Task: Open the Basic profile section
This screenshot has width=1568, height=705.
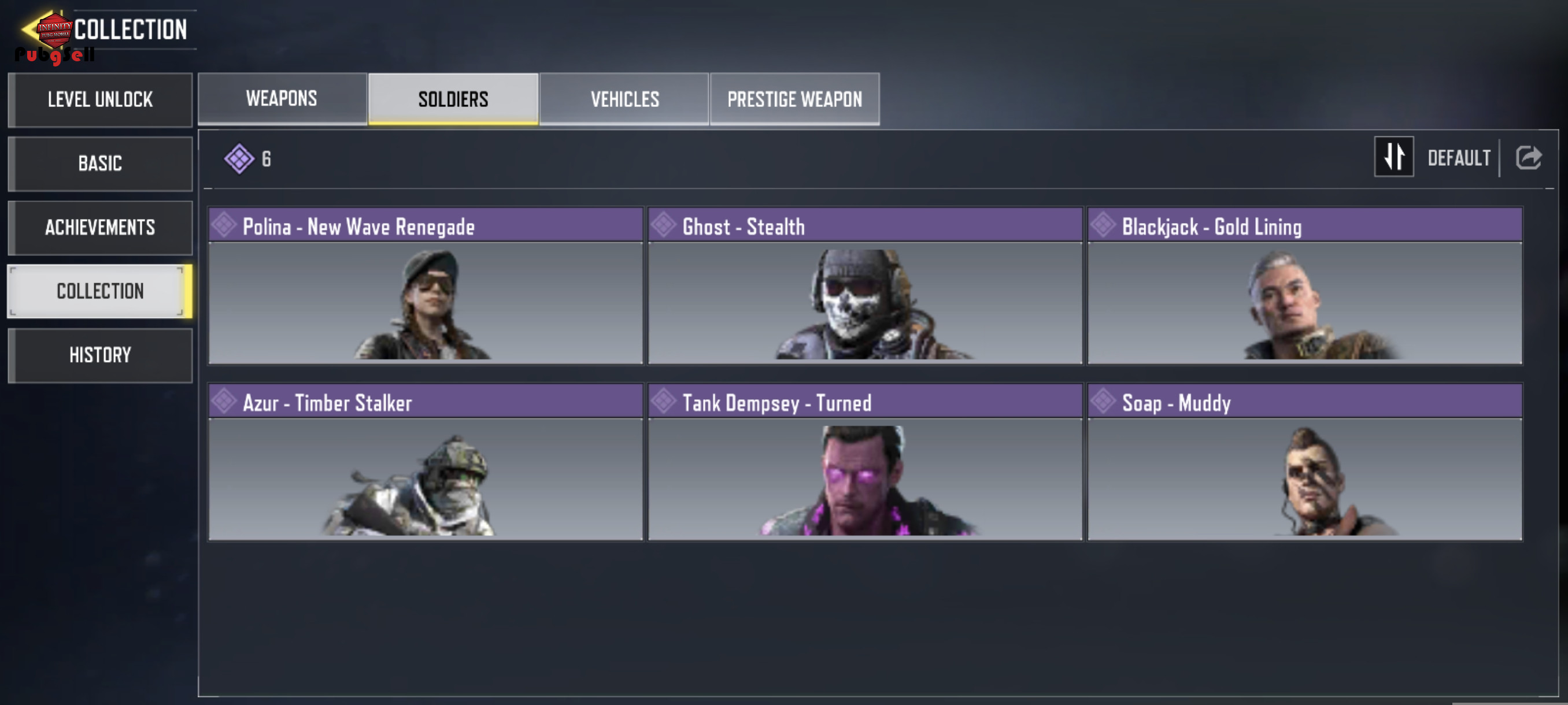Action: pyautogui.click(x=101, y=164)
